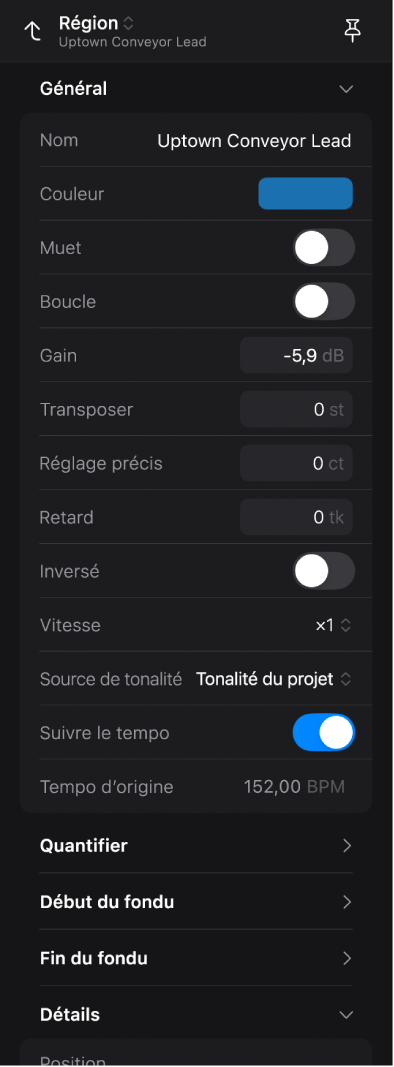This screenshot has height=1067, width=394.
Task: Turn on the Inversé switch
Action: pos(324,571)
